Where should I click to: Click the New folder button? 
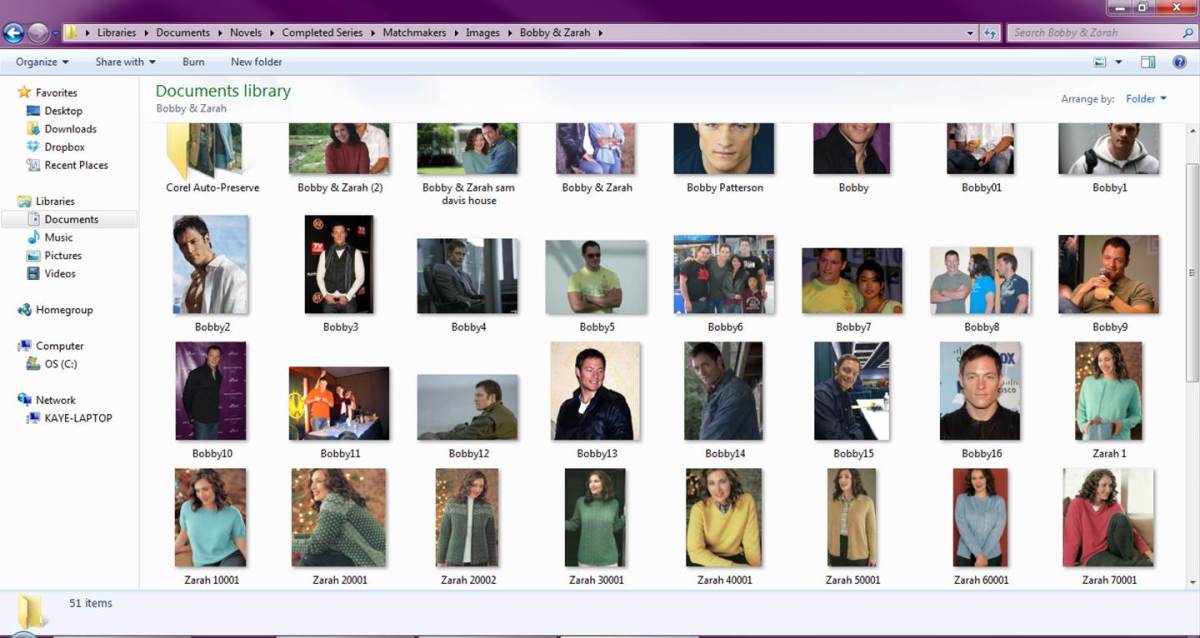click(x=256, y=62)
